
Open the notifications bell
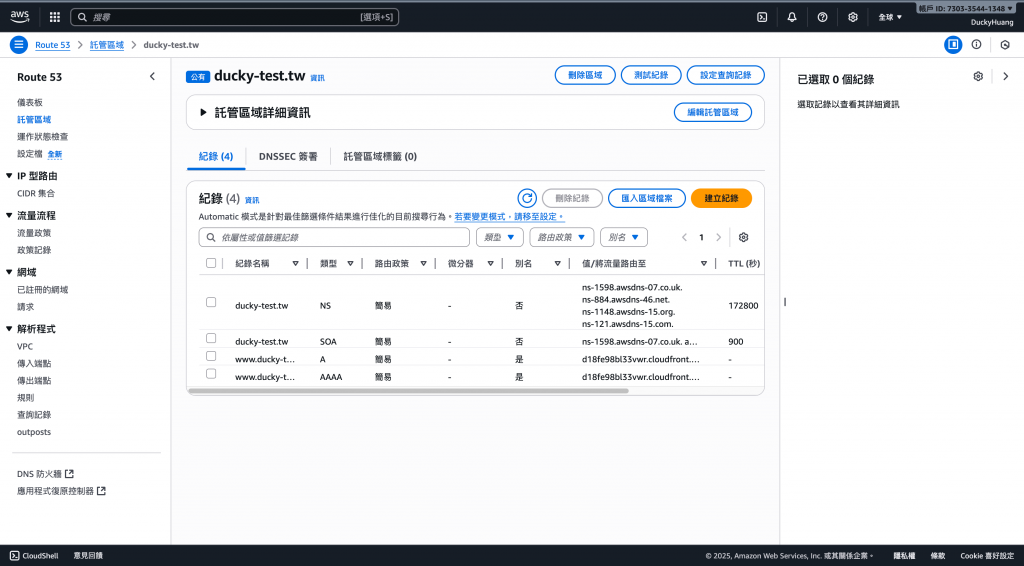point(792,18)
